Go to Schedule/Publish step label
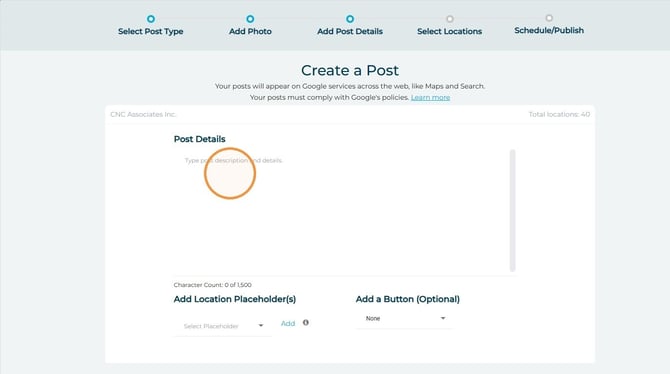This screenshot has height=374, width=670. tap(549, 30)
